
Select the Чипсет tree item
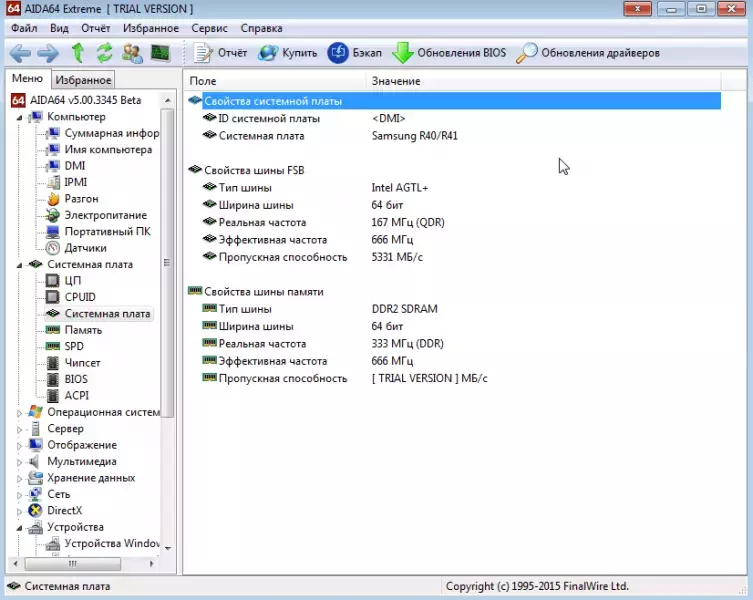[x=73, y=363]
